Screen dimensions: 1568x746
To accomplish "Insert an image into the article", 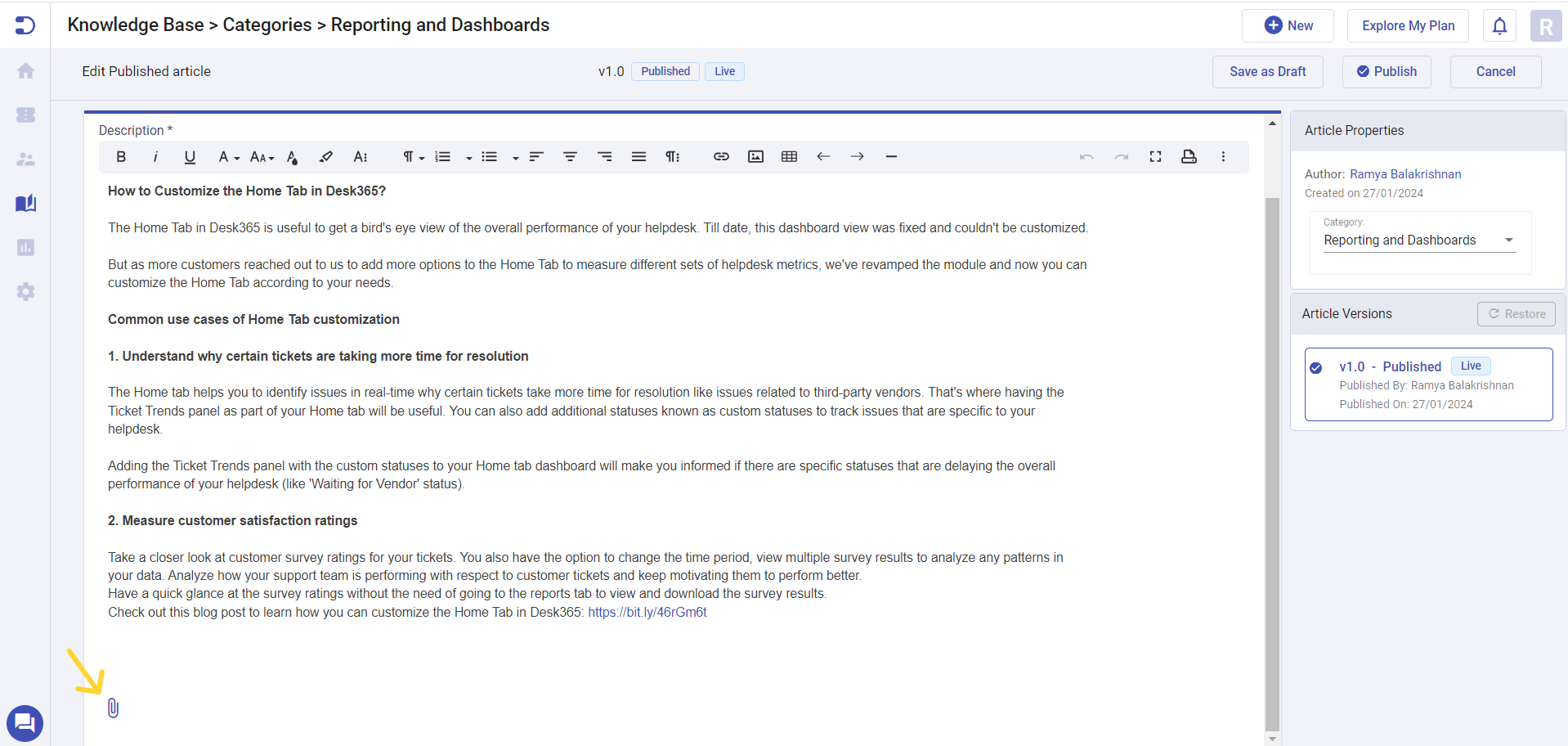I will pos(755,156).
